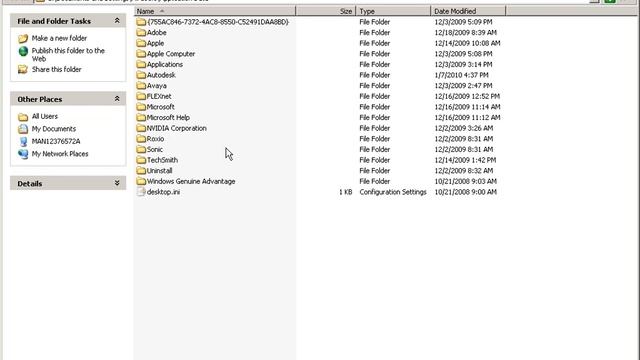Click the Windows Genuine Advantage folder icon
This screenshot has height=360, width=640.
click(x=141, y=181)
